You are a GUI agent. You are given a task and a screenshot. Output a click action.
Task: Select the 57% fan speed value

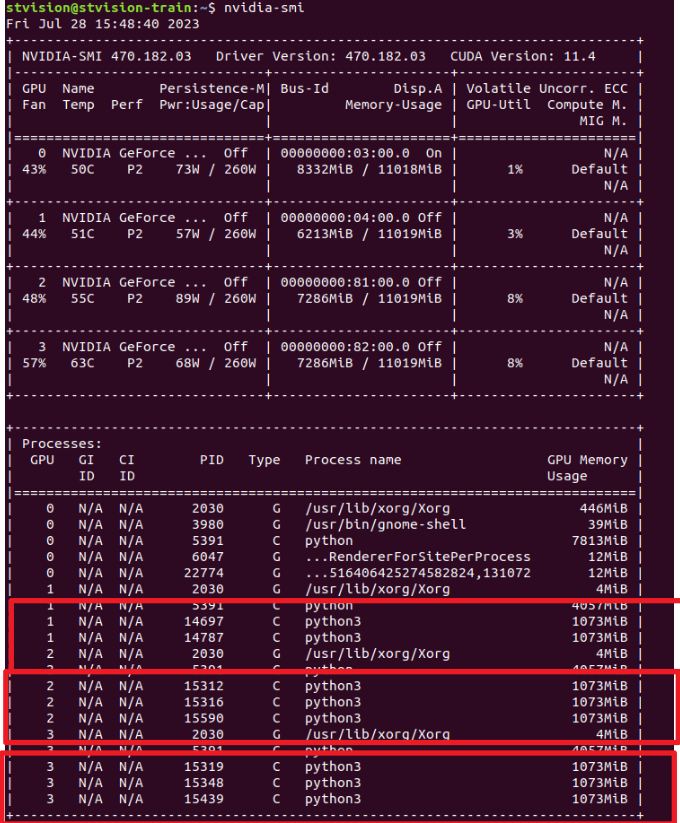pyautogui.click(x=34, y=363)
